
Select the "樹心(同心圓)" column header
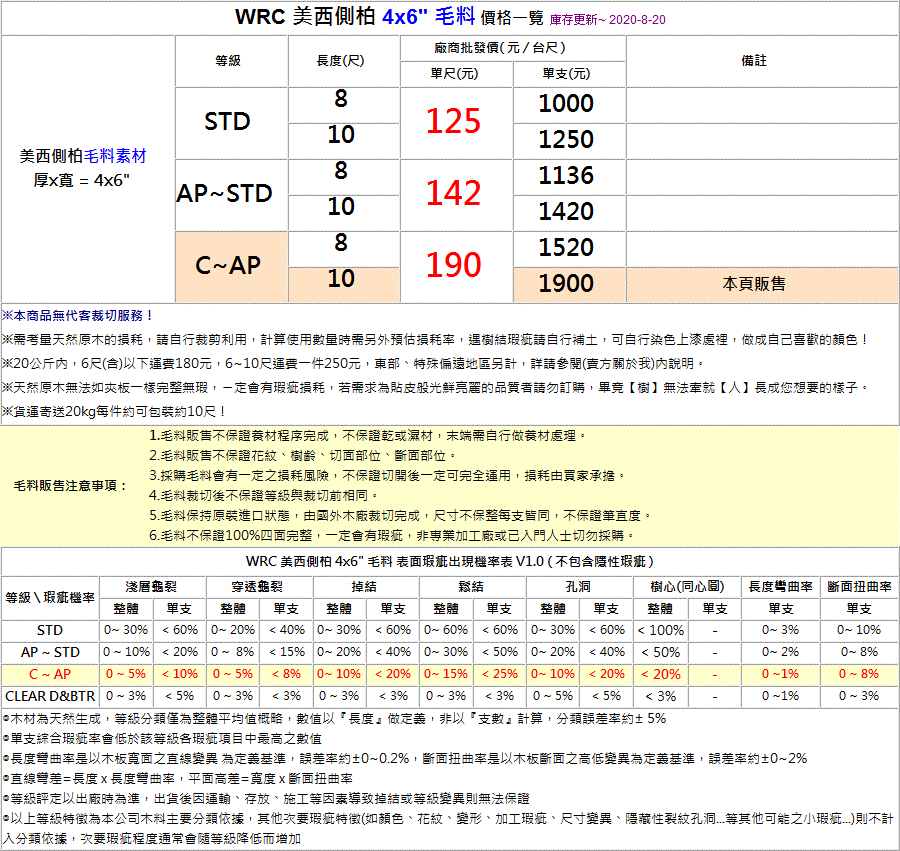tap(687, 586)
